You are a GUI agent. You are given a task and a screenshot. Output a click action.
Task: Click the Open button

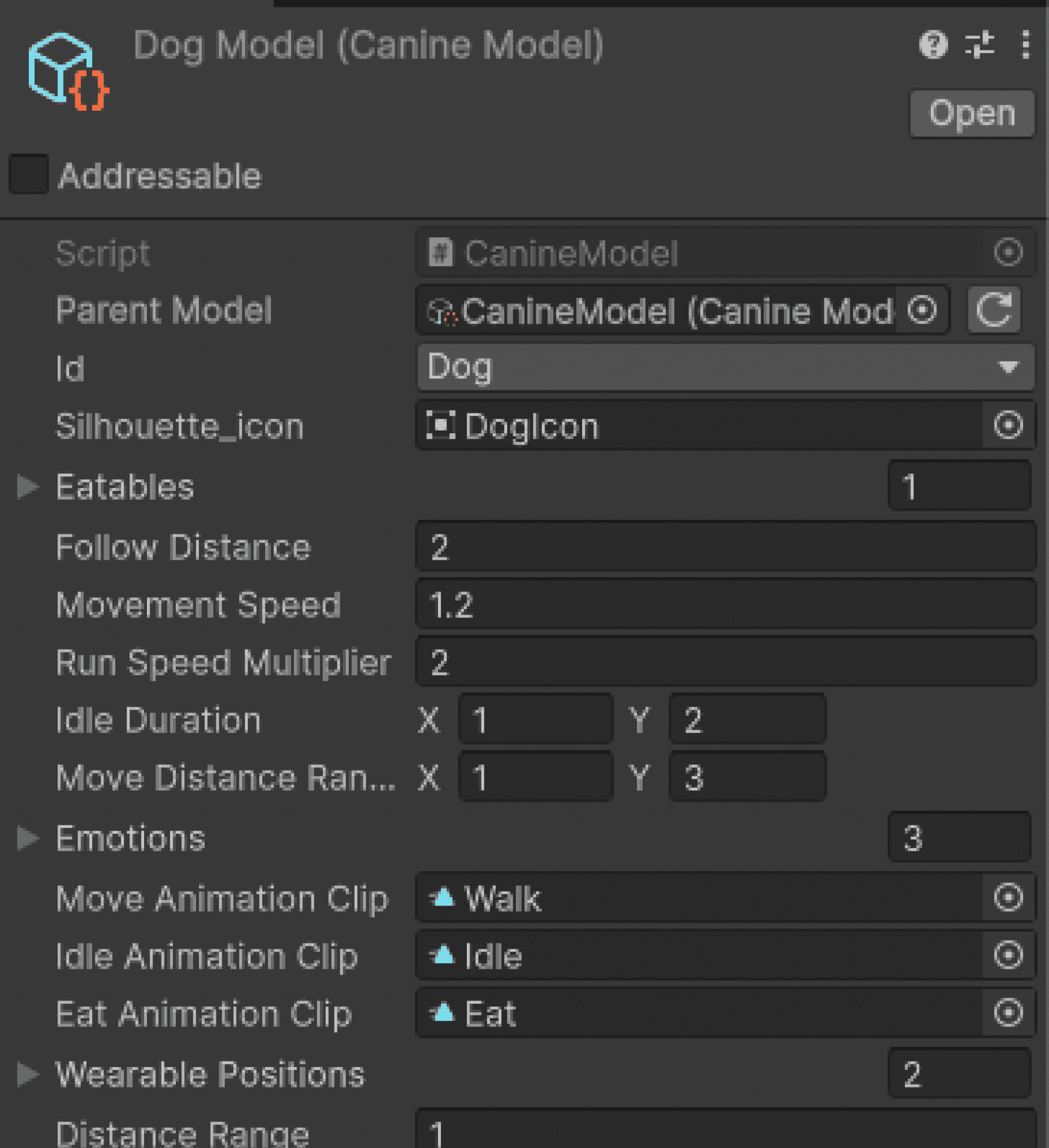tap(972, 114)
